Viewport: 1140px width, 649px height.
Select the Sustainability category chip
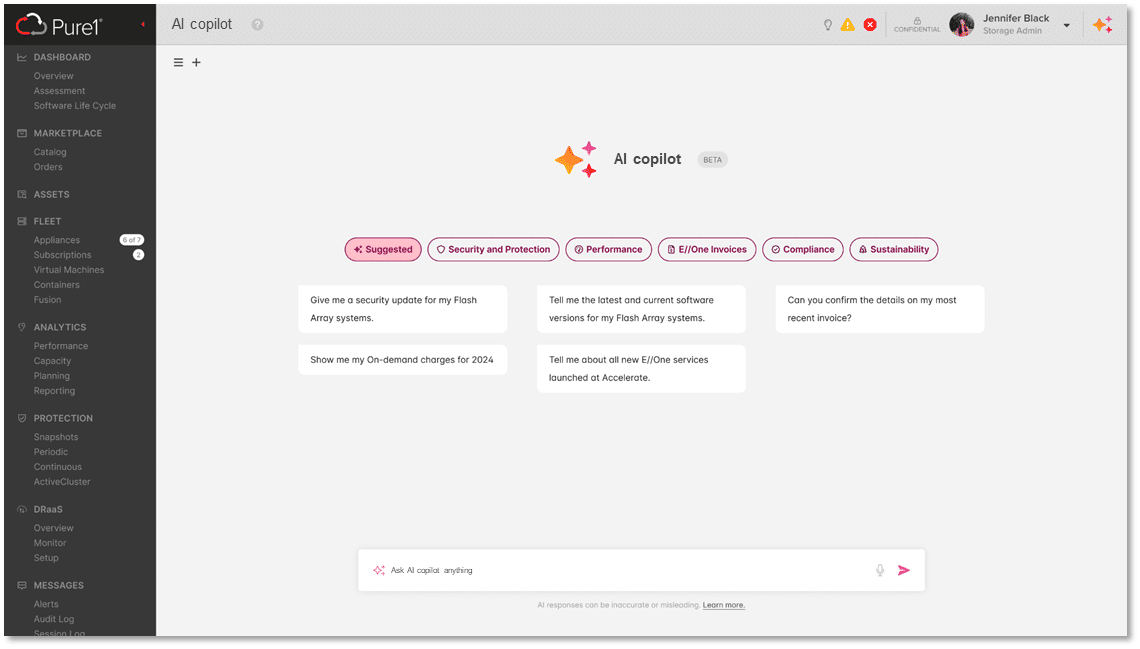[x=893, y=250]
